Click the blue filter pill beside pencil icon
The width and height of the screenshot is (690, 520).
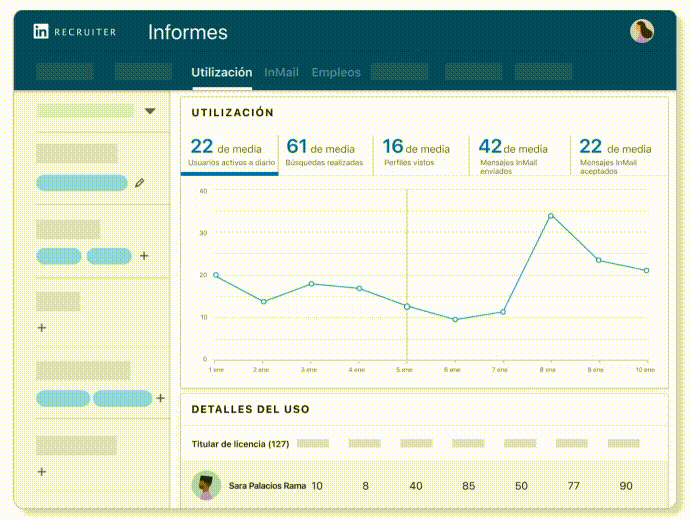[82, 183]
